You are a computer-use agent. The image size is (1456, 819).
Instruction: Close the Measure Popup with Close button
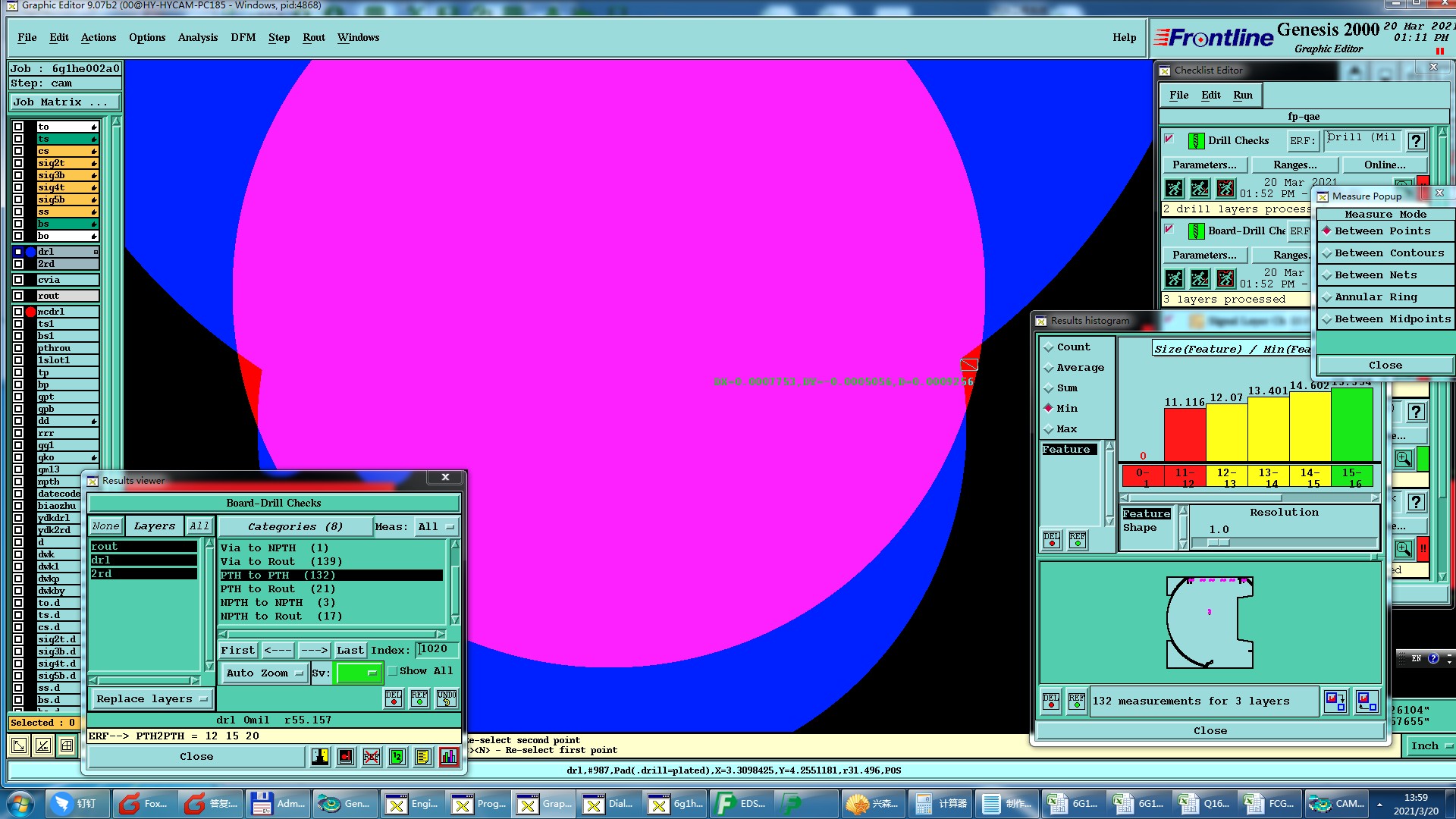point(1385,366)
